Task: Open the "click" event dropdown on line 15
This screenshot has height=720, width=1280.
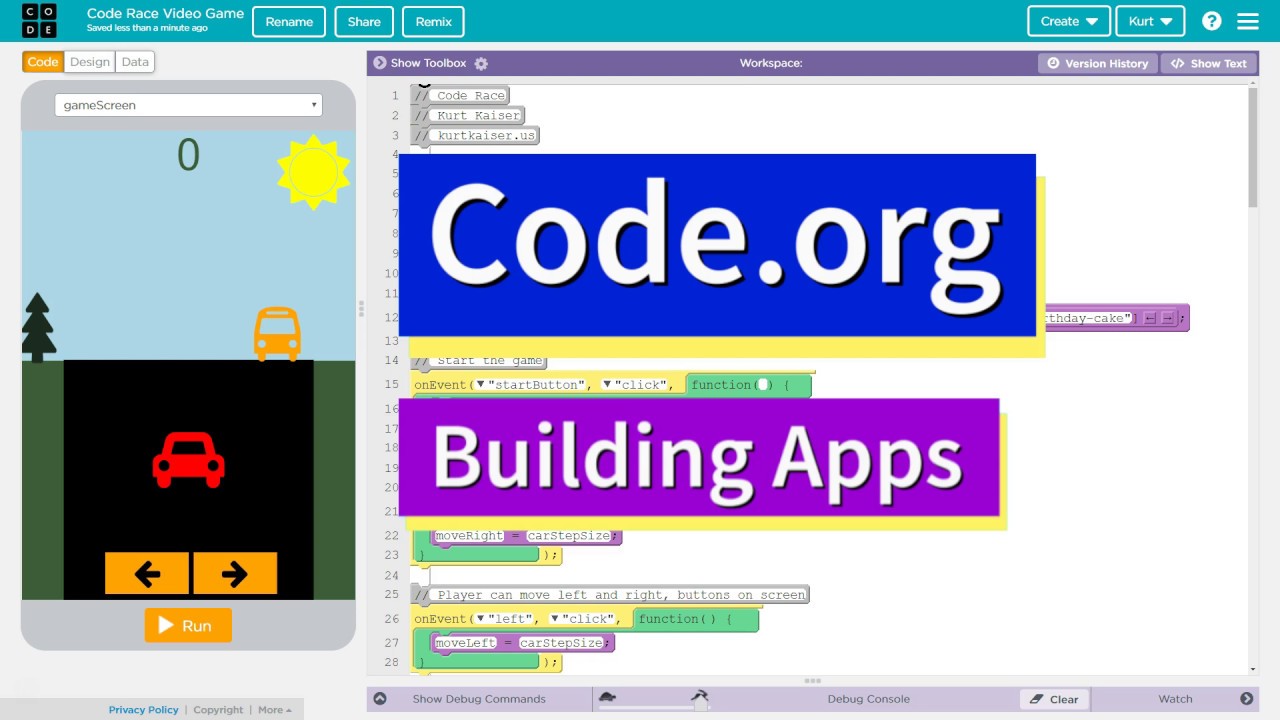Action: click(x=607, y=385)
